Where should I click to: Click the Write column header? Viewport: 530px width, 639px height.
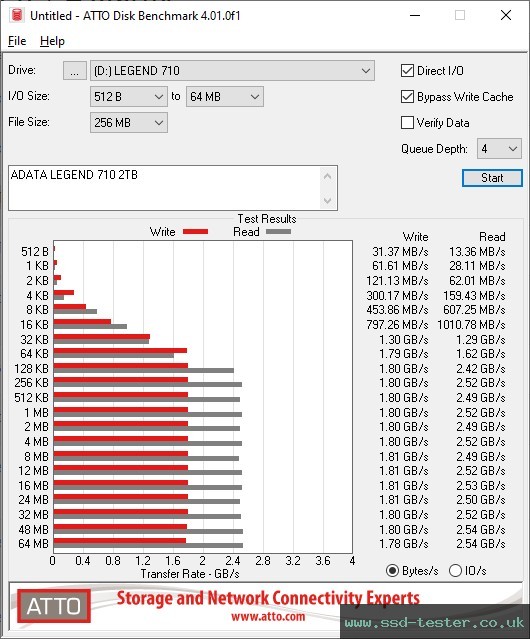pos(416,237)
